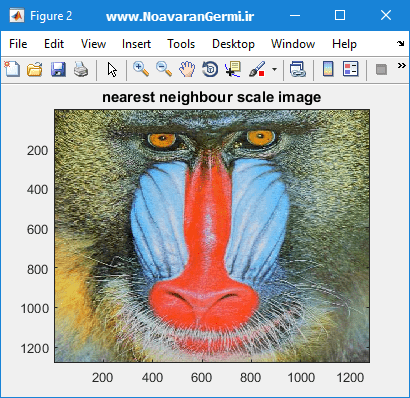Click the dock figure arrow in menu bar
The image size is (410, 398).
click(x=400, y=43)
